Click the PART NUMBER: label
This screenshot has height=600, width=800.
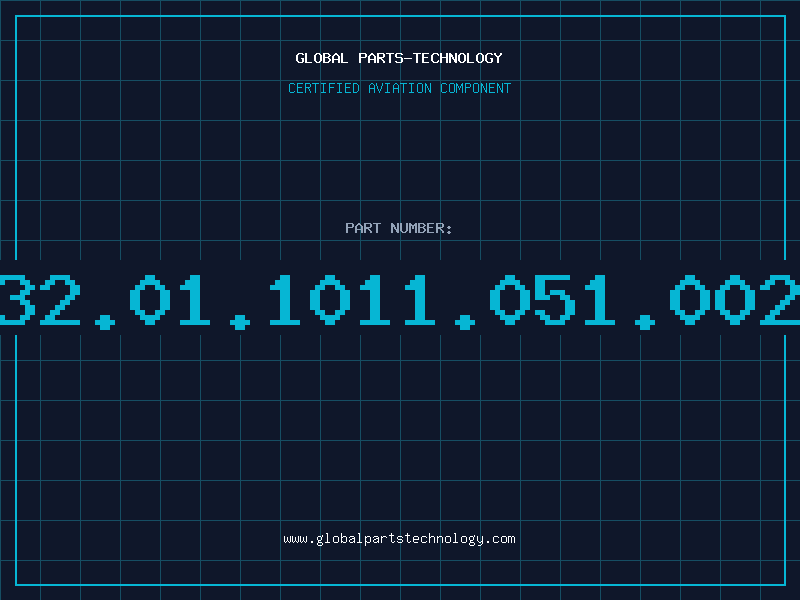(x=399, y=228)
